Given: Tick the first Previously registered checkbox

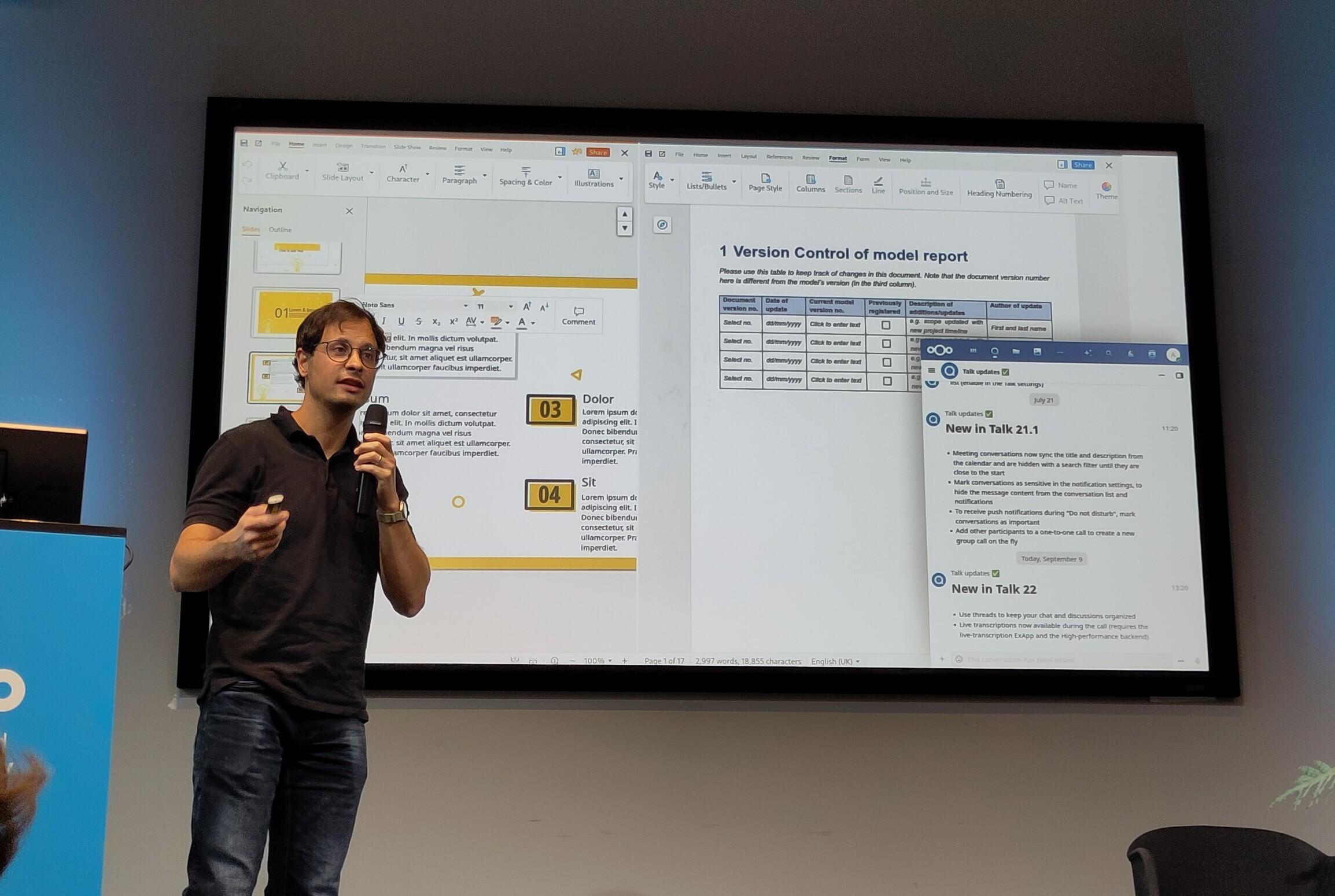Looking at the screenshot, I should pos(886,326).
